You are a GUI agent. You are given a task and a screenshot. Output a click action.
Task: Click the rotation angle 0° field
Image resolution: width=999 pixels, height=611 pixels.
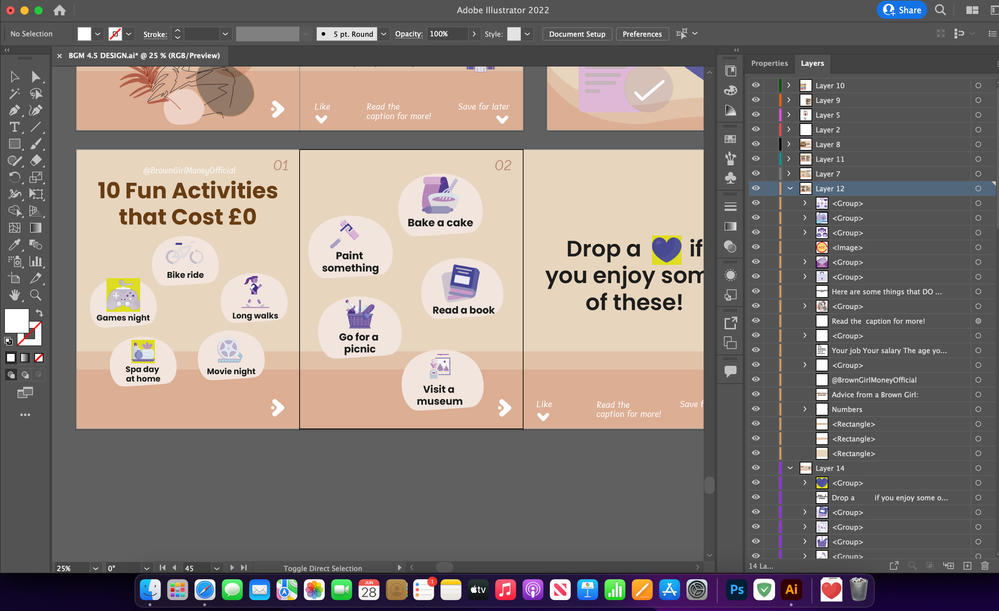(122, 568)
